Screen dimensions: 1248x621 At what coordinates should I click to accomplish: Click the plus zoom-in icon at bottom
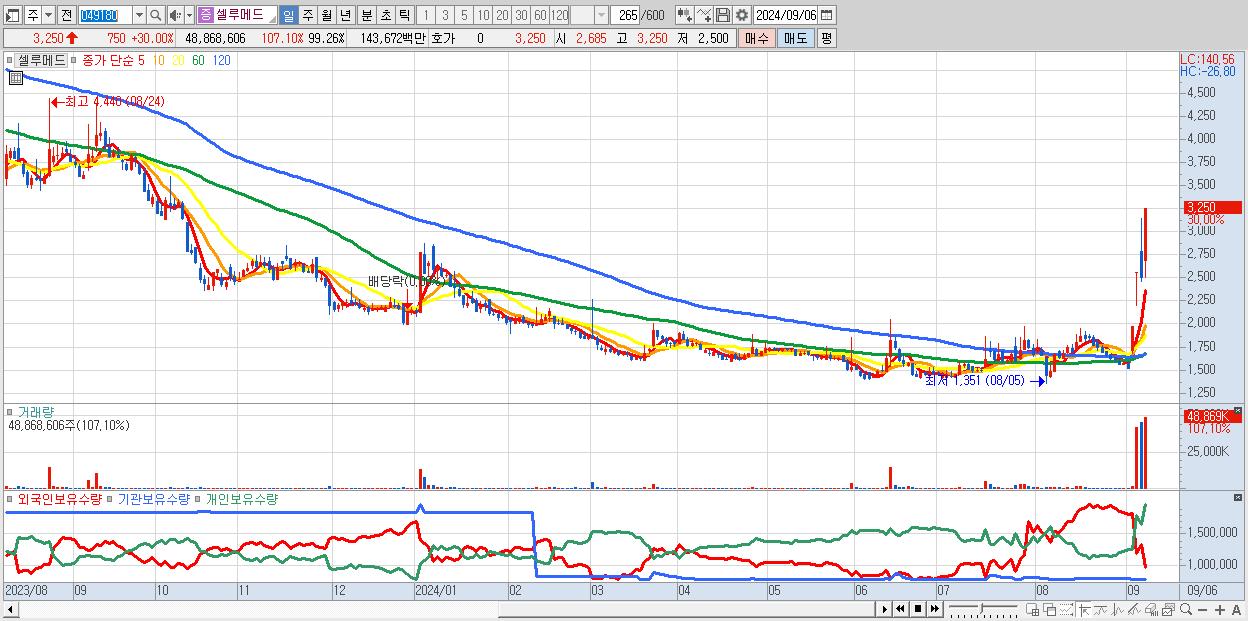click(1219, 609)
